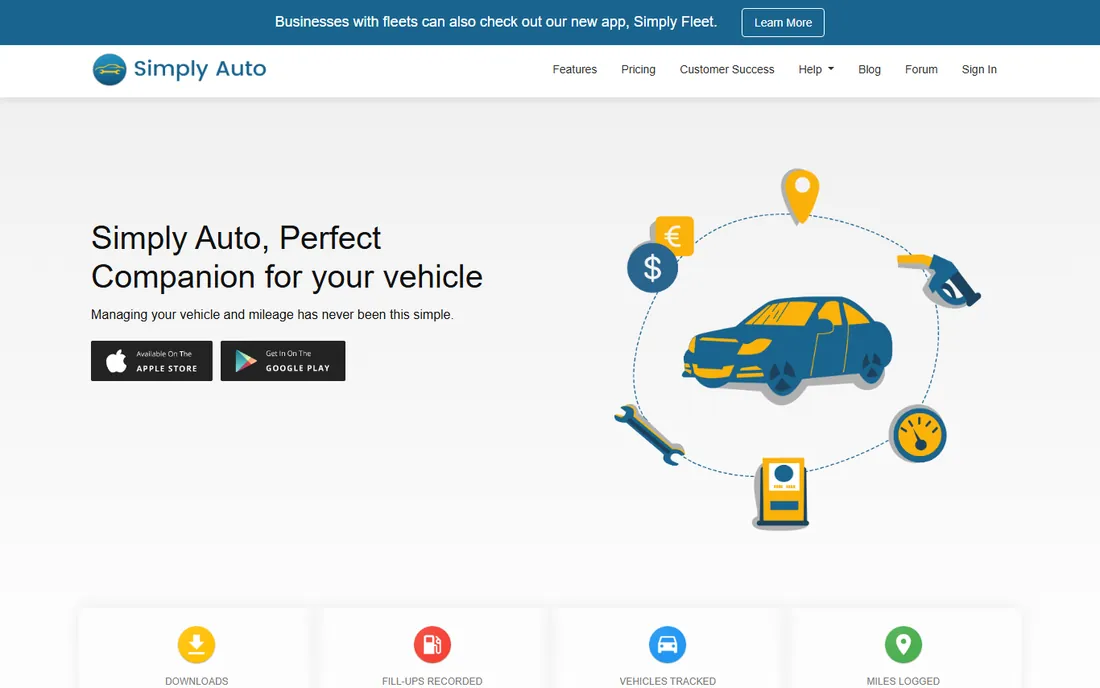Open the Pricing page
This screenshot has width=1100, height=688.
point(638,69)
